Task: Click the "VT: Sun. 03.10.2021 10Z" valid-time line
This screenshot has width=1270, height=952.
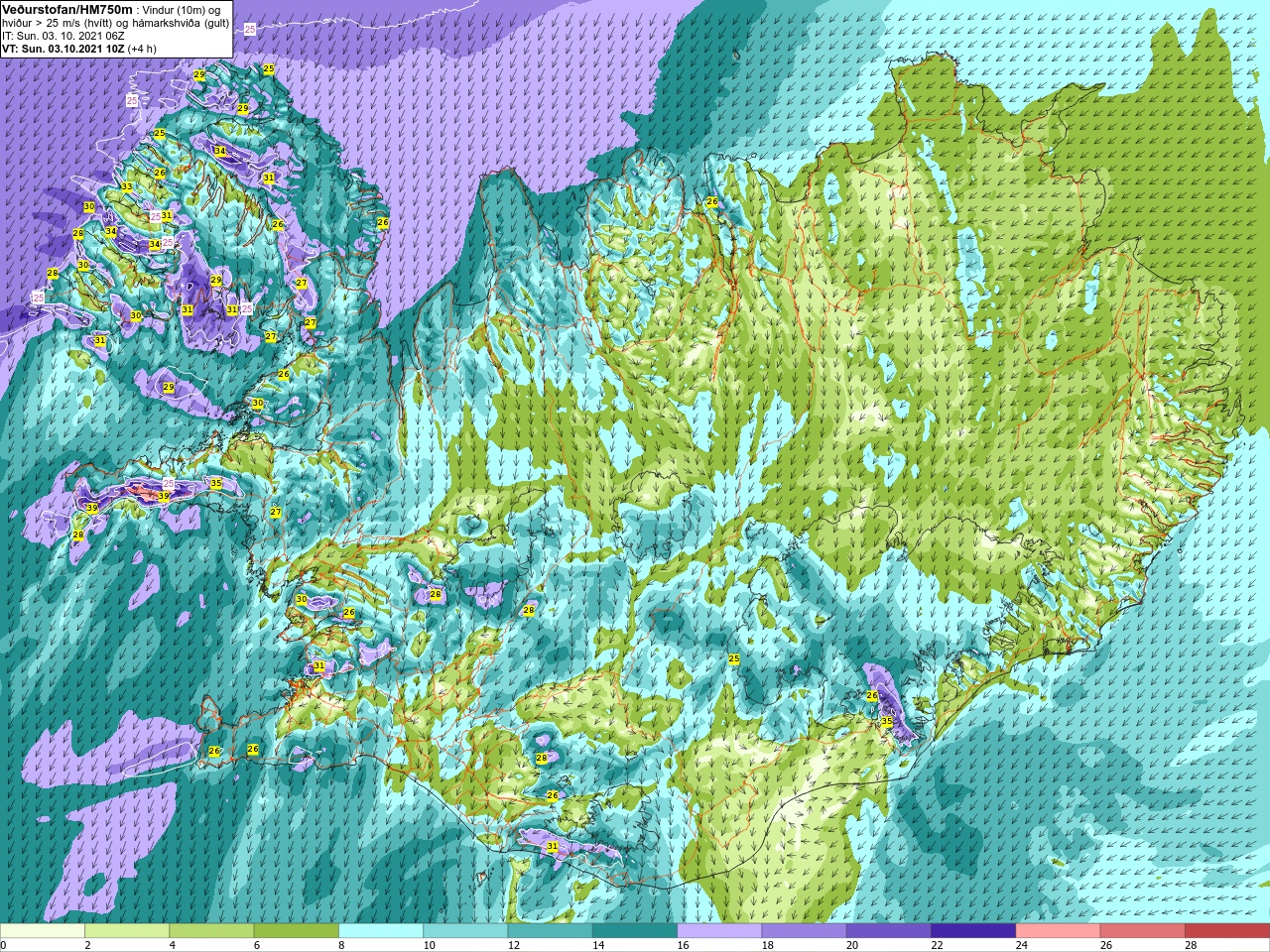Action: [62, 48]
